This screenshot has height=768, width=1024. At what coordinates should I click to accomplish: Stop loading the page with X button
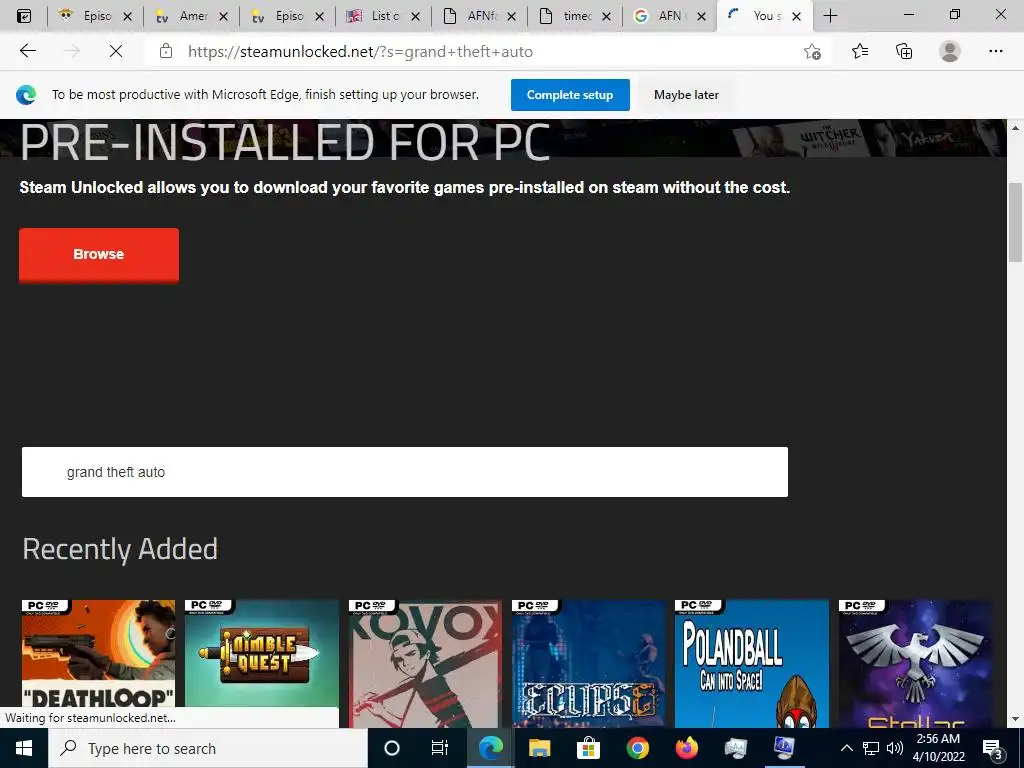[x=116, y=51]
